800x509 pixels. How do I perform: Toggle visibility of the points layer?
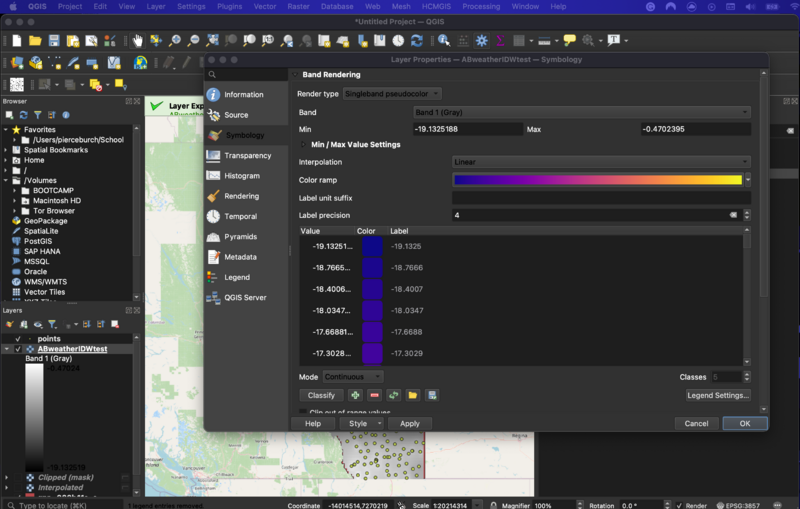18,339
